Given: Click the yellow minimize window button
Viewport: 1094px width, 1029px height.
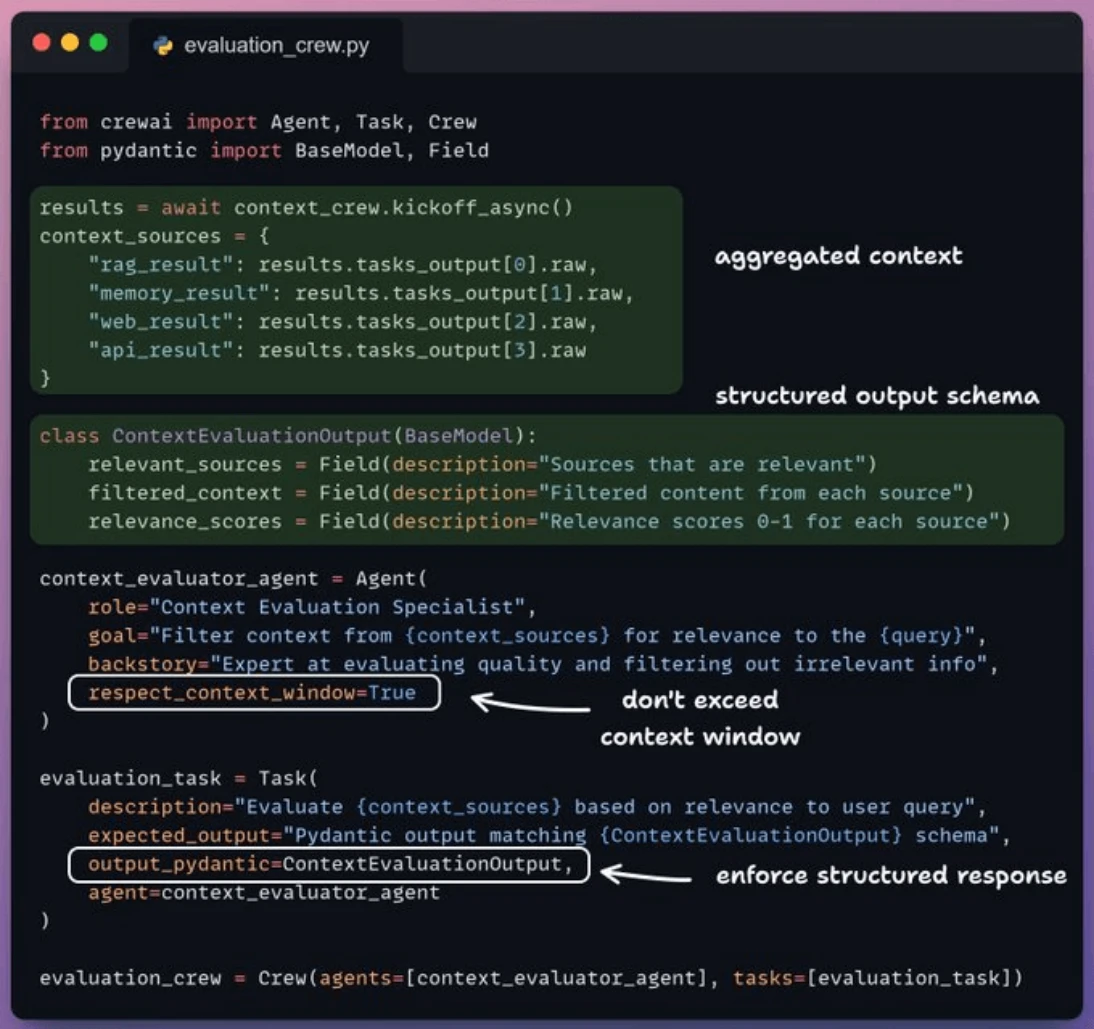Looking at the screenshot, I should pos(70,43).
